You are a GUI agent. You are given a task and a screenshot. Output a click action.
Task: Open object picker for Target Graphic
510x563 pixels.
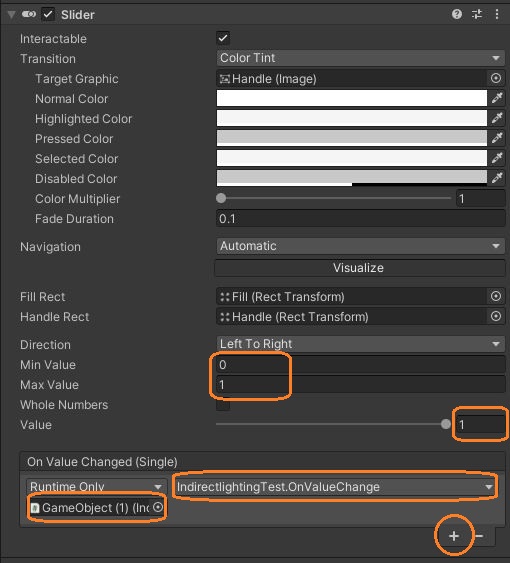(x=496, y=78)
